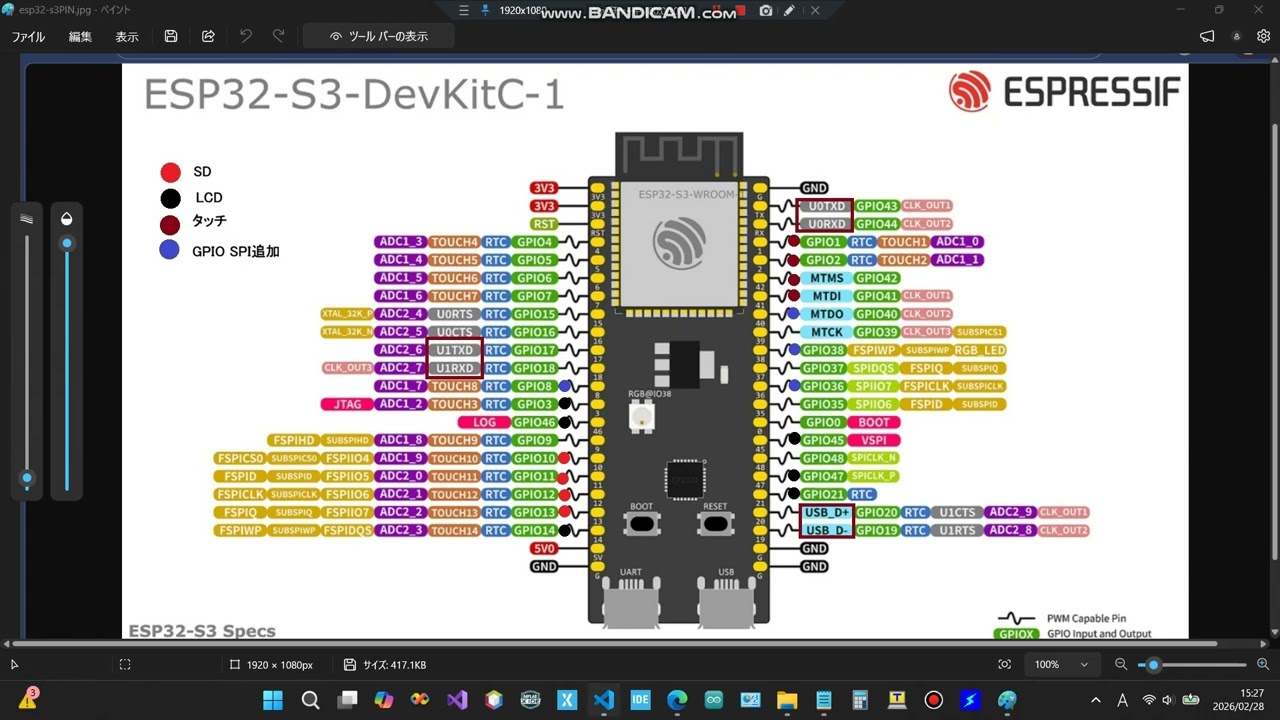This screenshot has height=720, width=1280.
Task: Click the ツール バーの表示 button
Action: point(379,36)
